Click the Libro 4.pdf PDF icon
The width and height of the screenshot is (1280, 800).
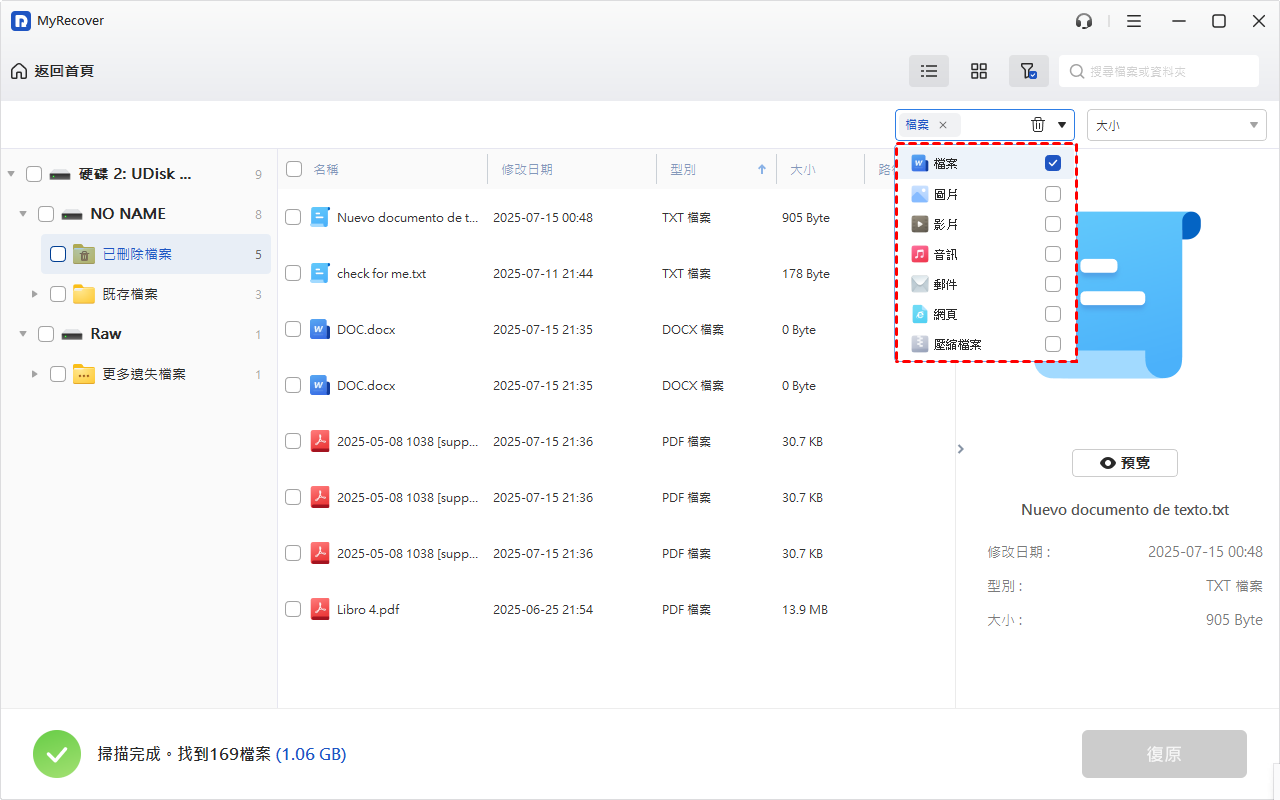tap(320, 609)
